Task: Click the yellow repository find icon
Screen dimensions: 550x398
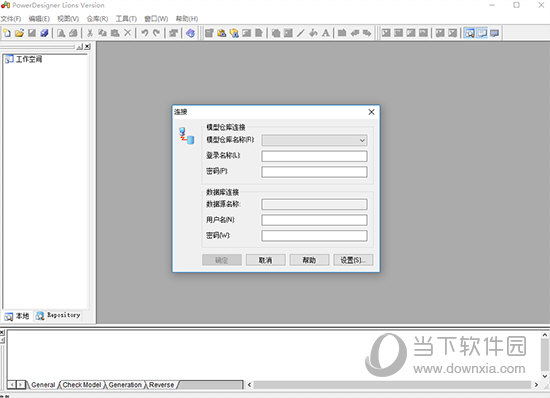Action: pyautogui.click(x=234, y=33)
